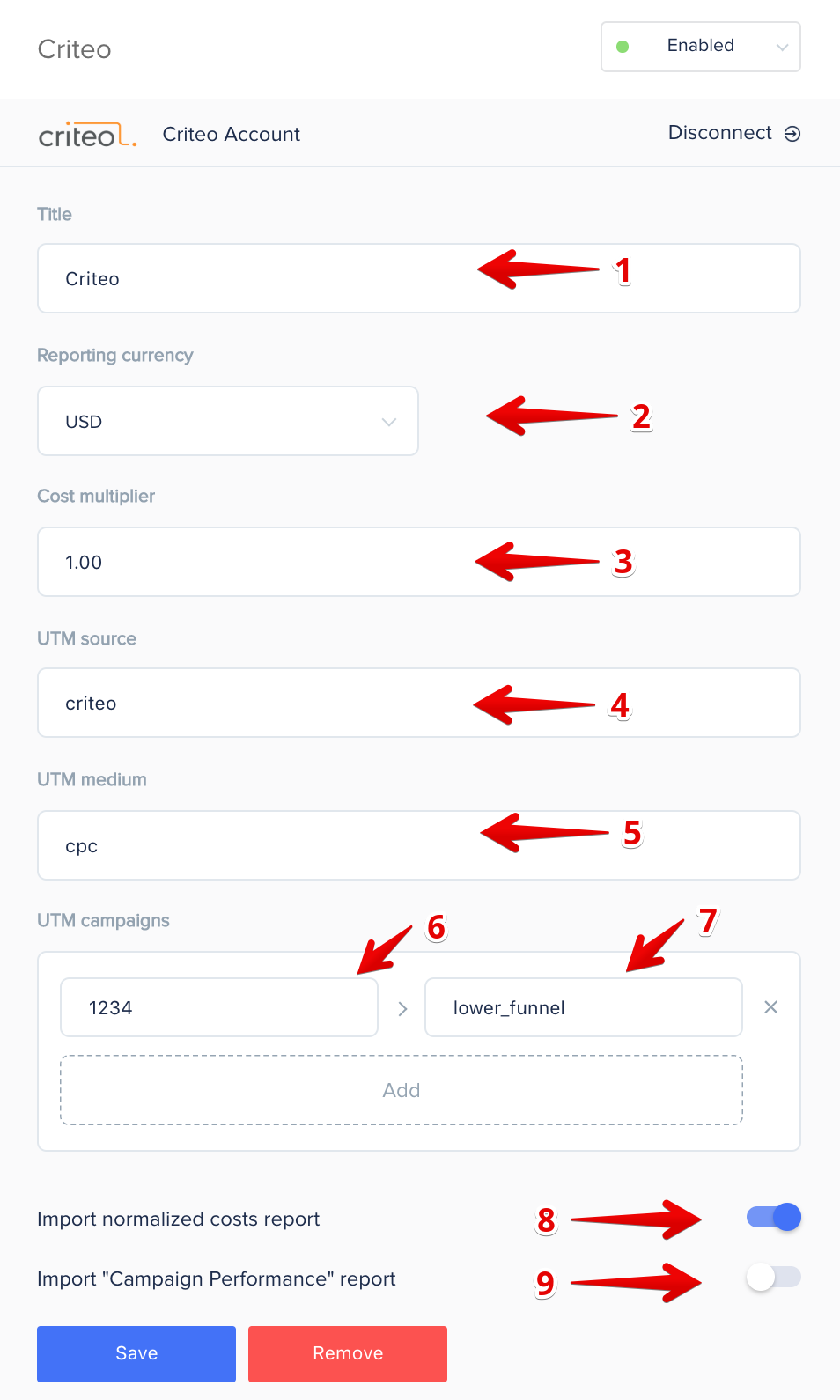
Task: Click the Save button
Action: click(136, 1354)
